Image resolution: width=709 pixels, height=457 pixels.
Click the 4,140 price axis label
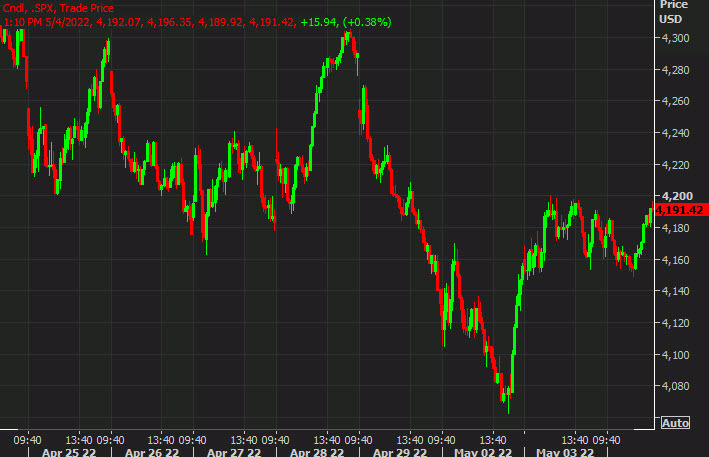[676, 291]
